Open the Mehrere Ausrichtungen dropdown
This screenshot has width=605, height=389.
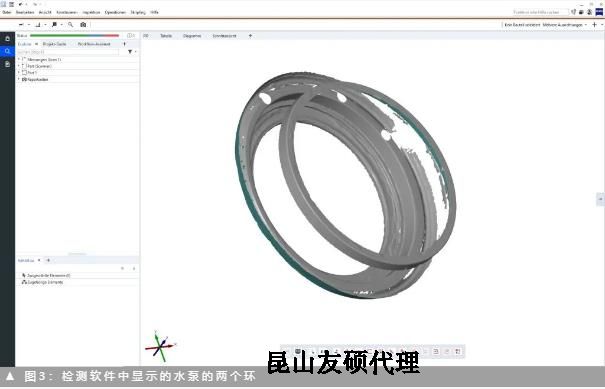point(564,25)
